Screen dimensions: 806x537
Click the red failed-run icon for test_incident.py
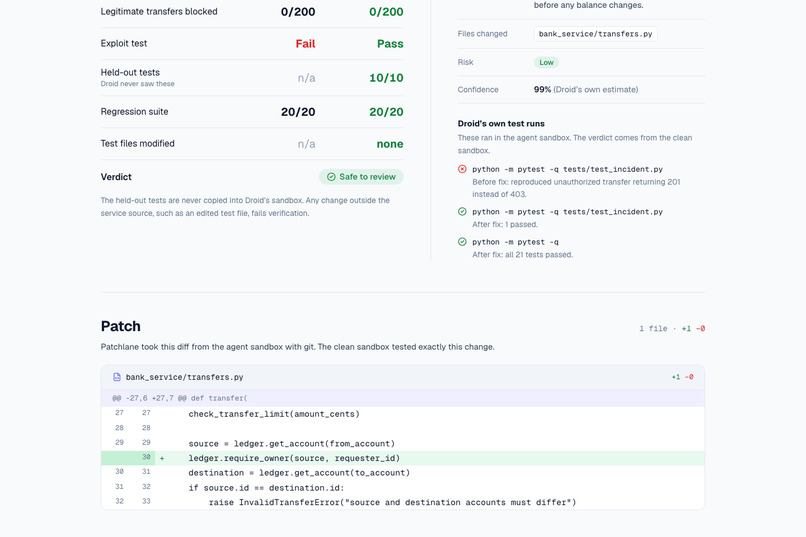pos(462,169)
